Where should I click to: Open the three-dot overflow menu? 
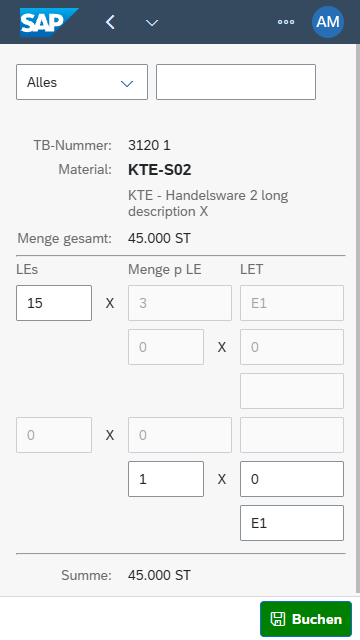point(286,22)
